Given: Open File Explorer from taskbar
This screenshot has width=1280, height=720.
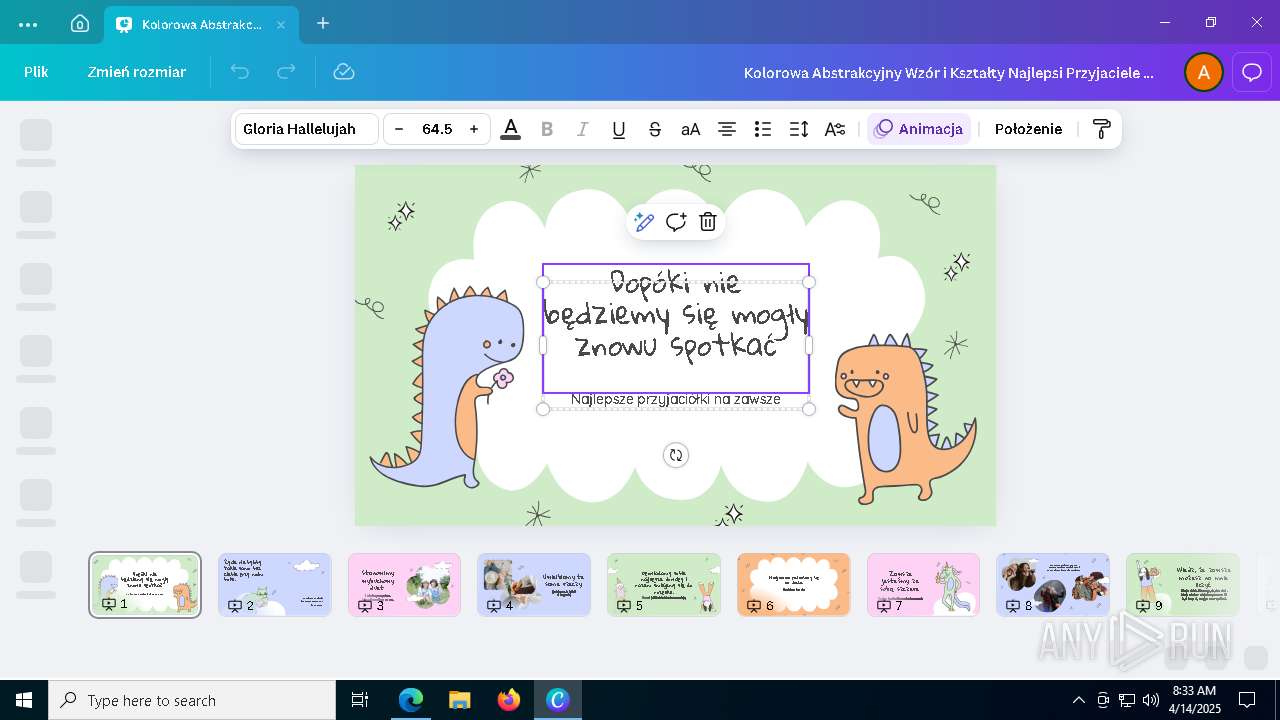Looking at the screenshot, I should pos(460,700).
